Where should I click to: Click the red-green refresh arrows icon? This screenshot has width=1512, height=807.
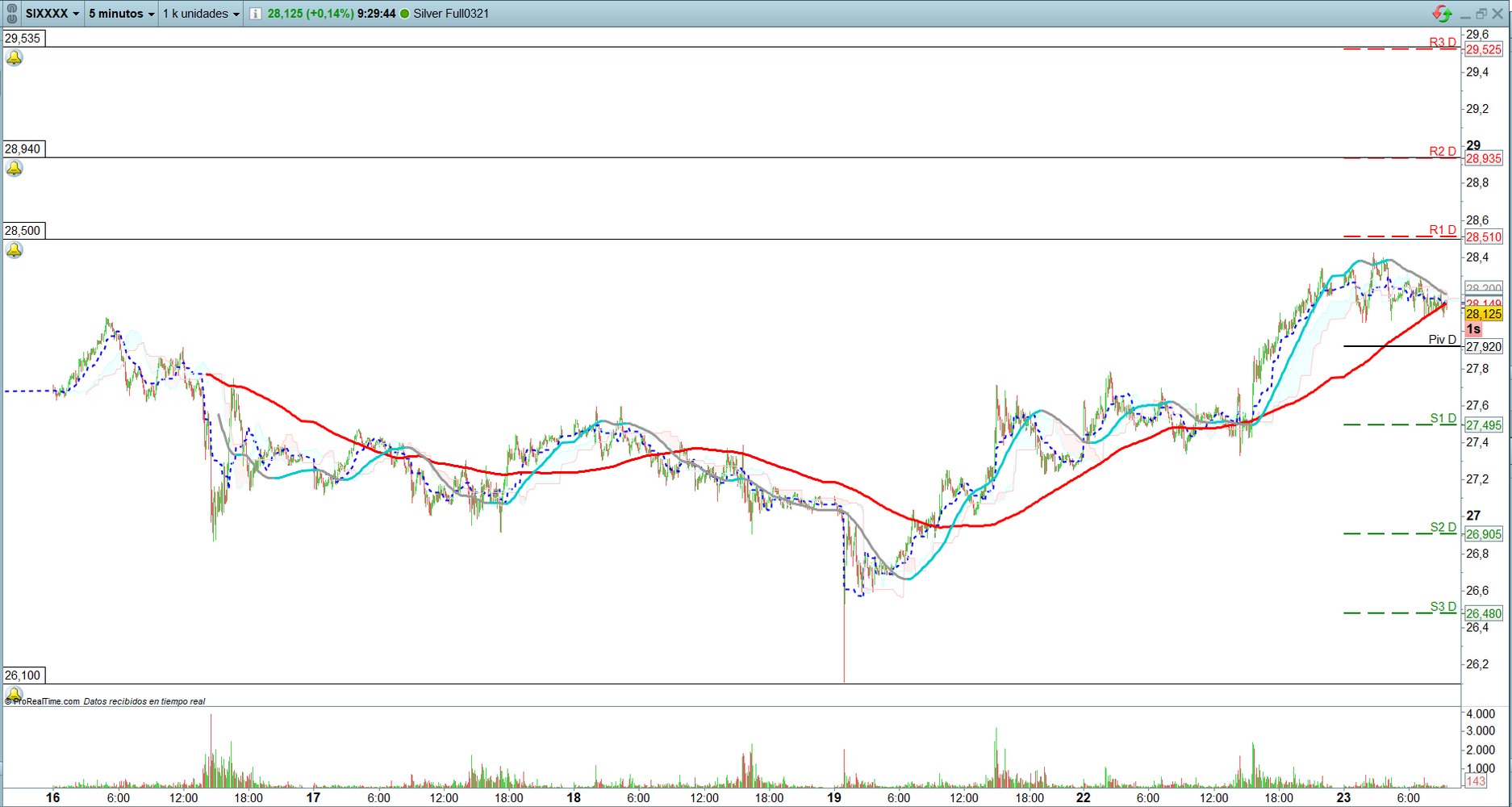coord(1442,14)
